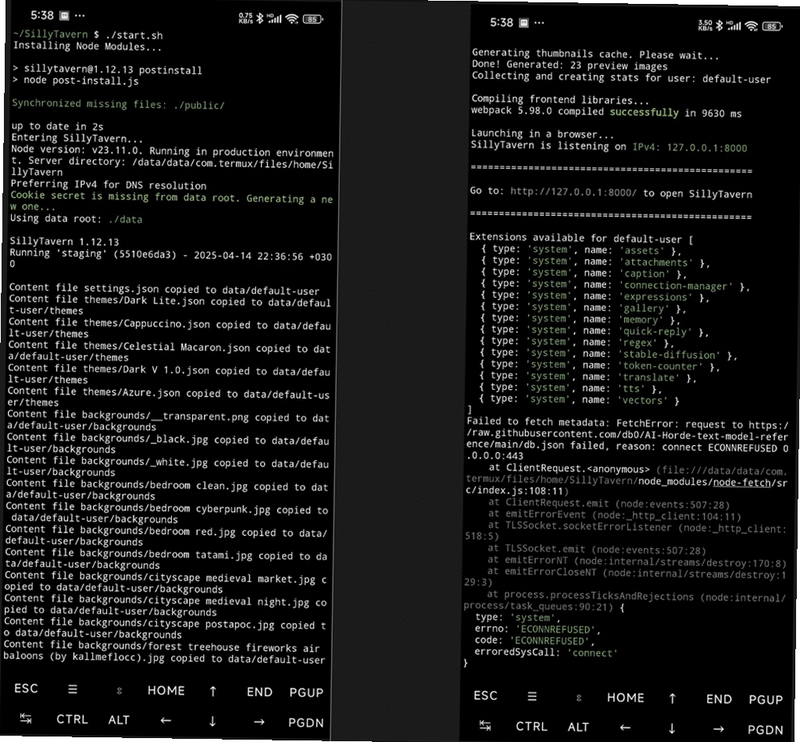This screenshot has width=800, height=742.
Task: Tap Bluetooth icon in left status bar
Action: [260, 18]
